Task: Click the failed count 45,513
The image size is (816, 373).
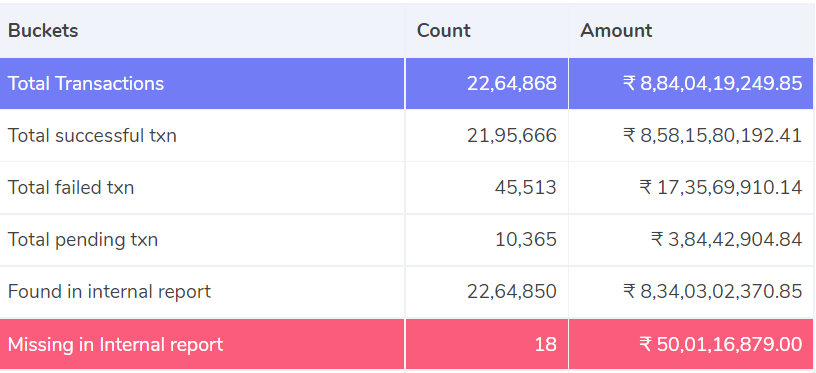Action: 526,188
